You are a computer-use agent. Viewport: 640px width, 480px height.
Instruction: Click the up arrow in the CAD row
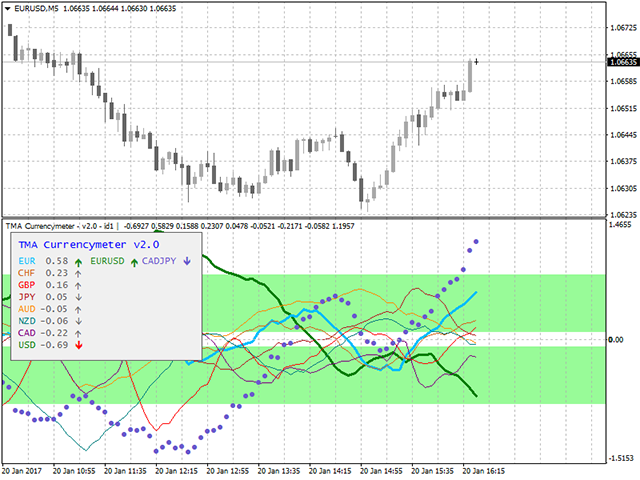(78, 333)
